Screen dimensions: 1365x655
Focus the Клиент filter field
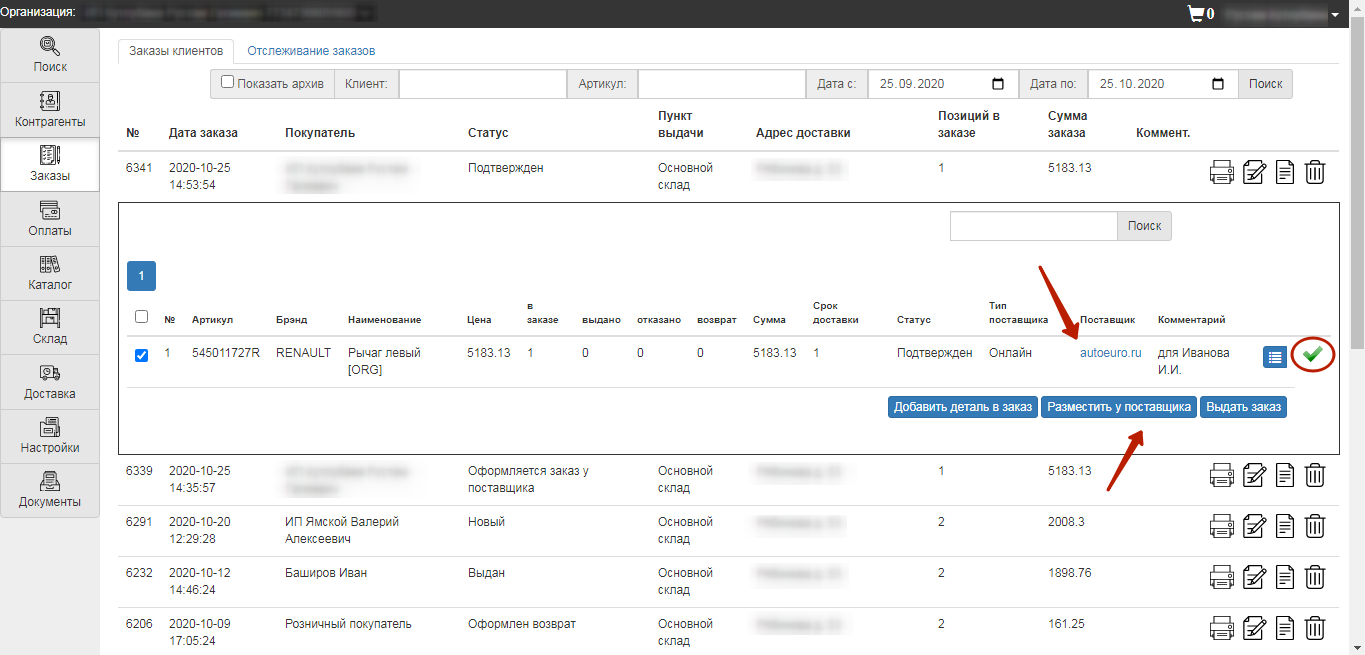coord(483,84)
